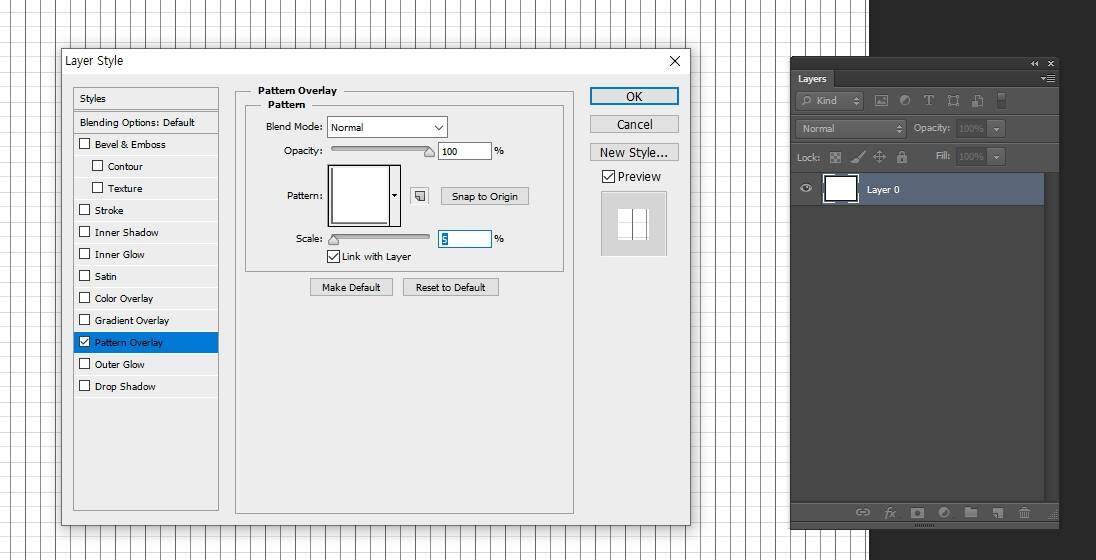Click the Scale value input field
This screenshot has height=560, width=1096.
tap(465, 239)
